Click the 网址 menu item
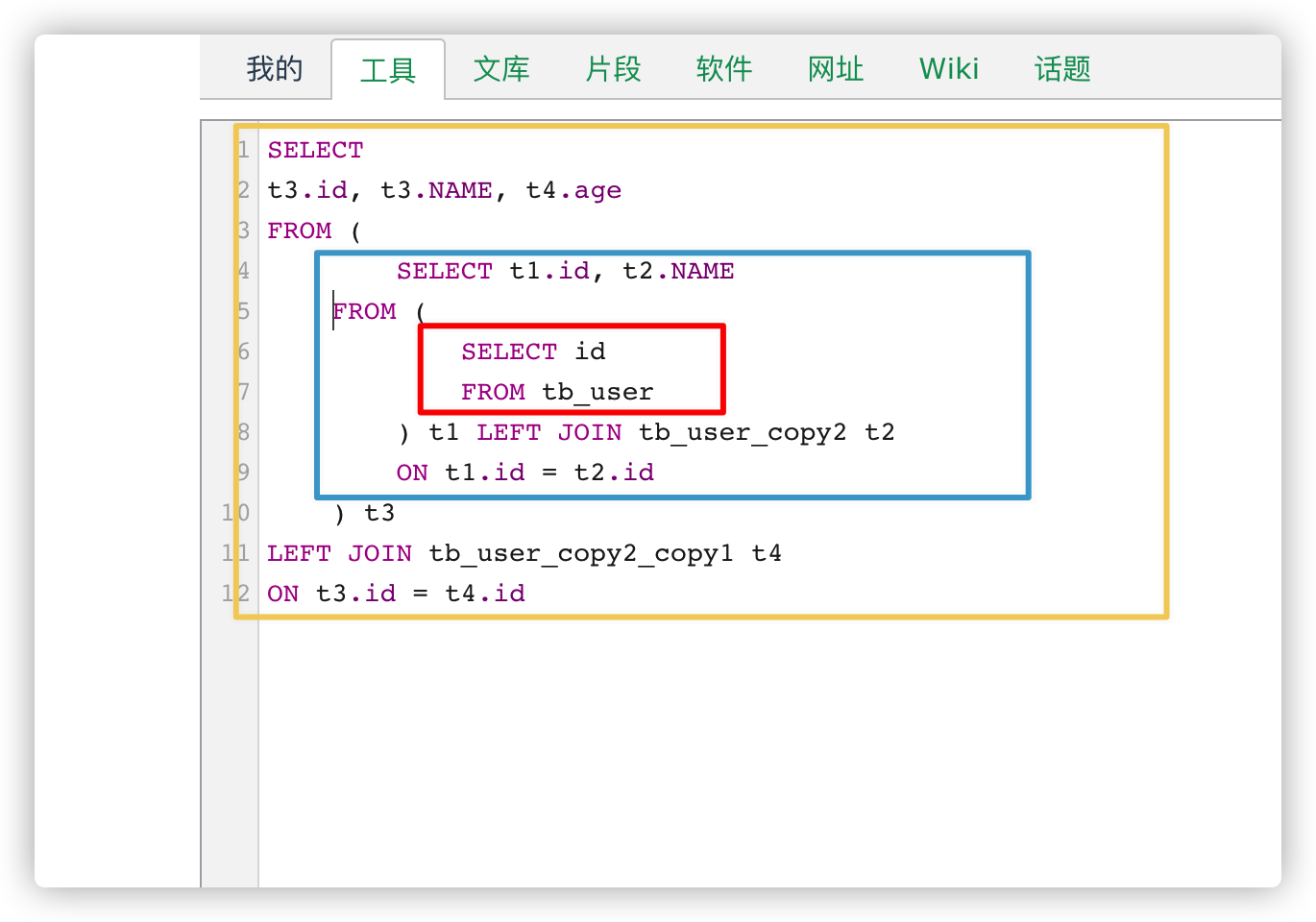Image resolution: width=1316 pixels, height=922 pixels. pyautogui.click(x=835, y=69)
